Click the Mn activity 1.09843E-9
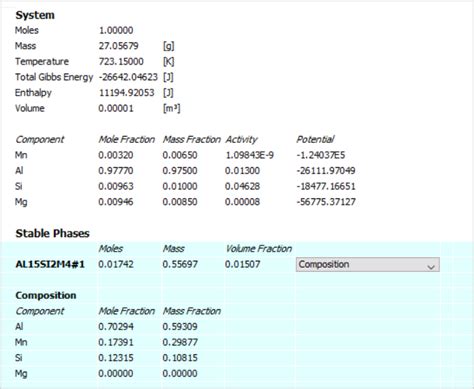Viewport: 474px width, 389px height. tap(250, 155)
